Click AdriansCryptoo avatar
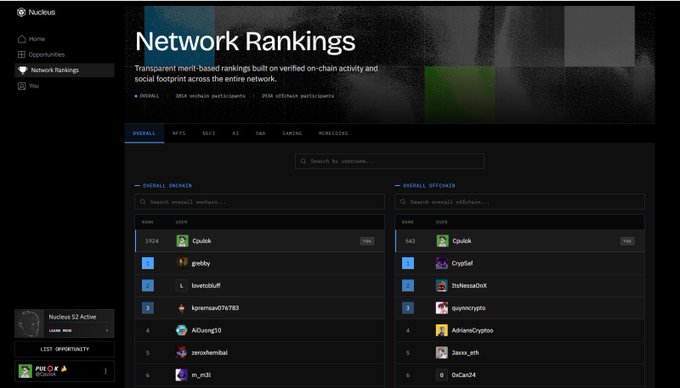Viewport: 680px width, 388px height. pos(442,330)
